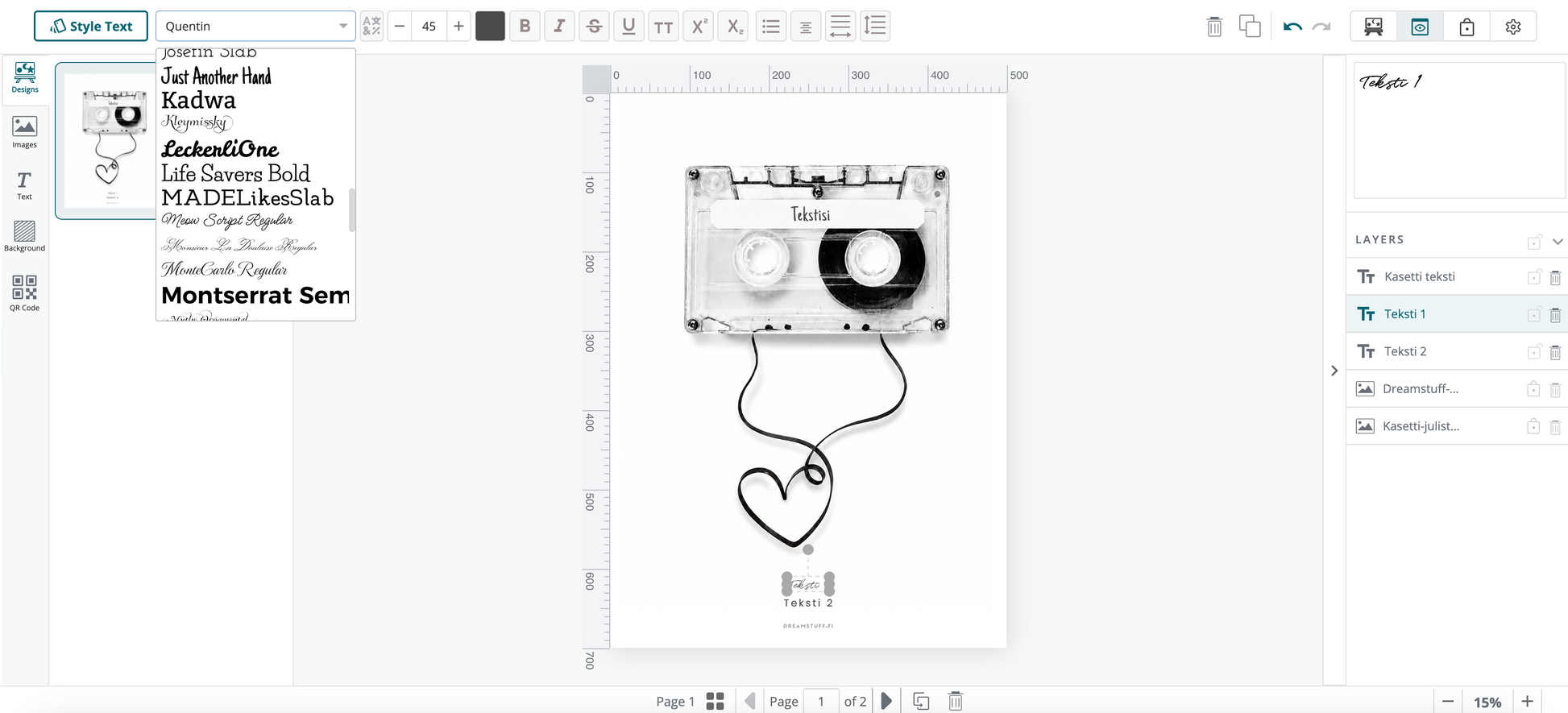Open editor settings gear
Image resolution: width=1568 pixels, height=713 pixels.
(1513, 27)
